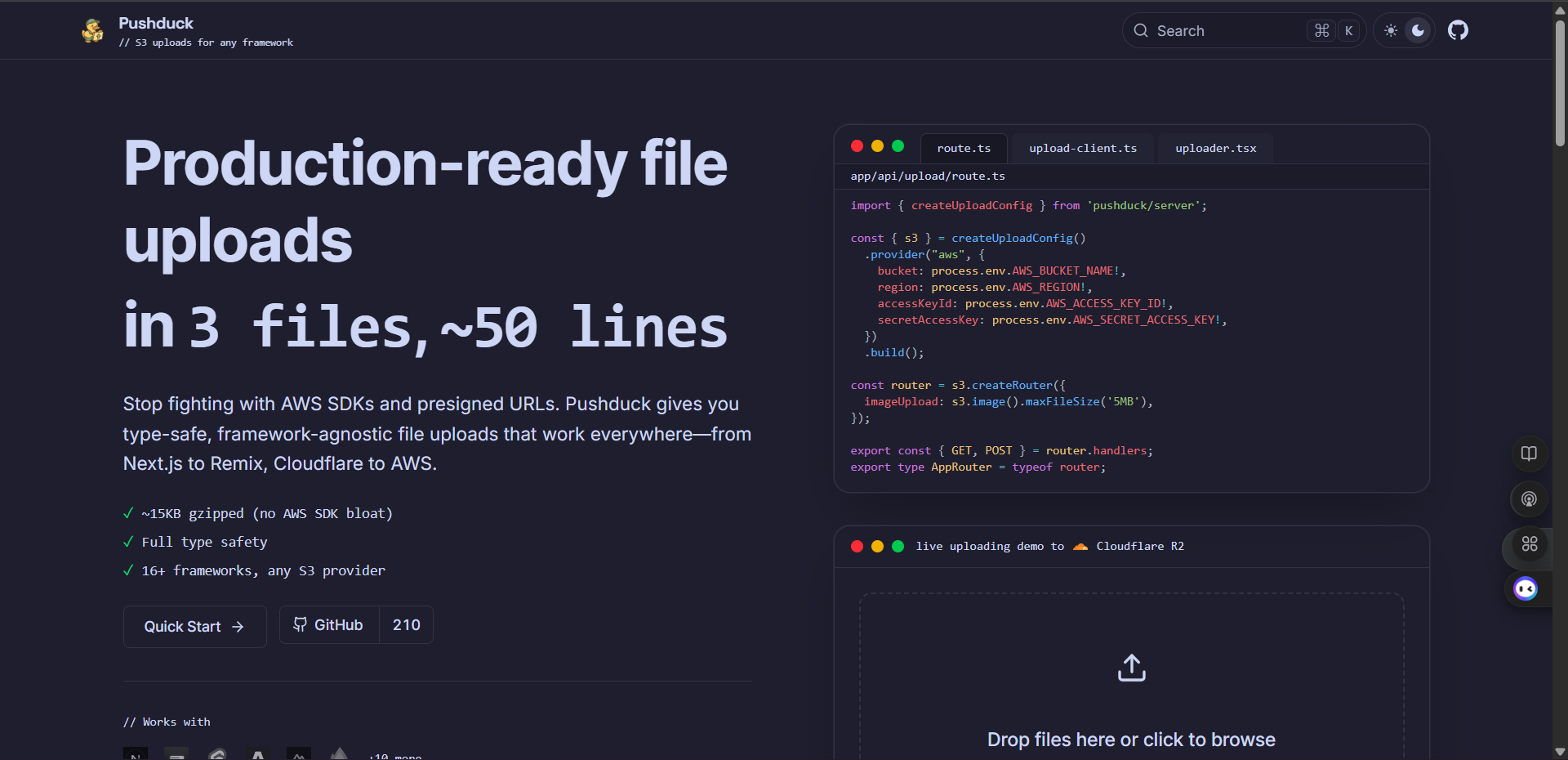Click the '.provider("aws", {' code line
The image size is (1568, 760).
tap(924, 254)
